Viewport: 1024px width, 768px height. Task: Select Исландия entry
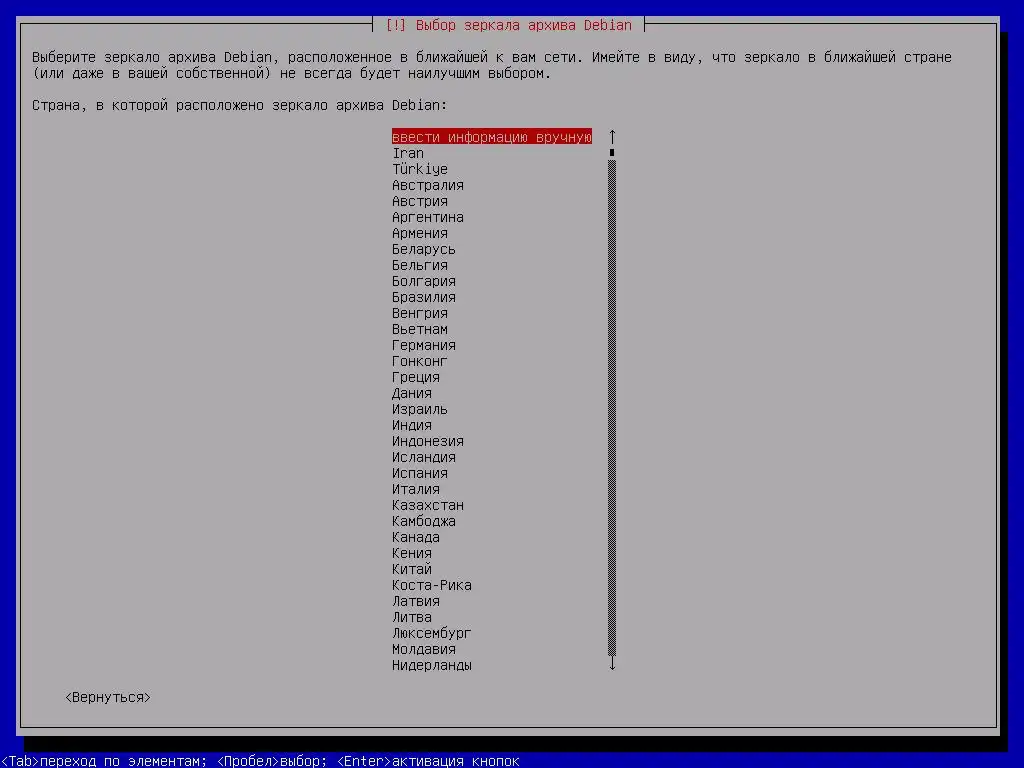tap(424, 457)
